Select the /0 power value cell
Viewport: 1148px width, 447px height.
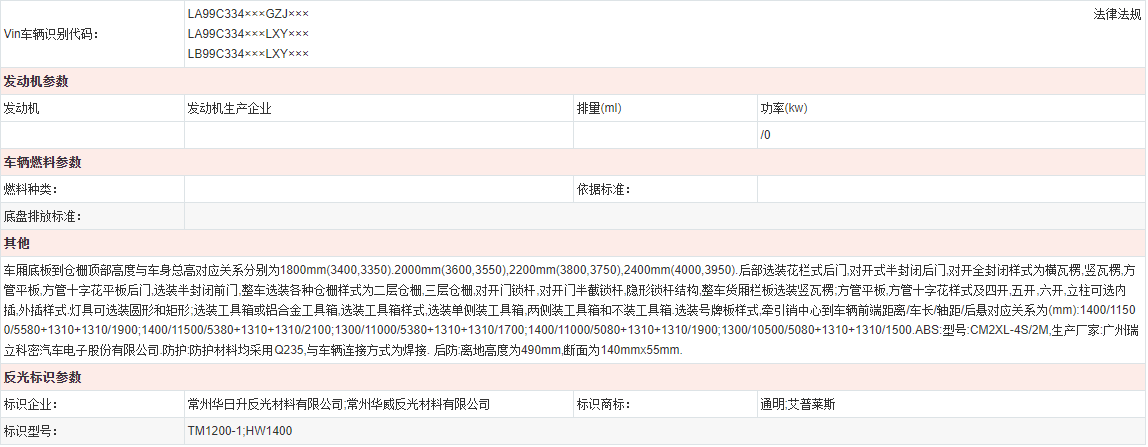(x=766, y=135)
